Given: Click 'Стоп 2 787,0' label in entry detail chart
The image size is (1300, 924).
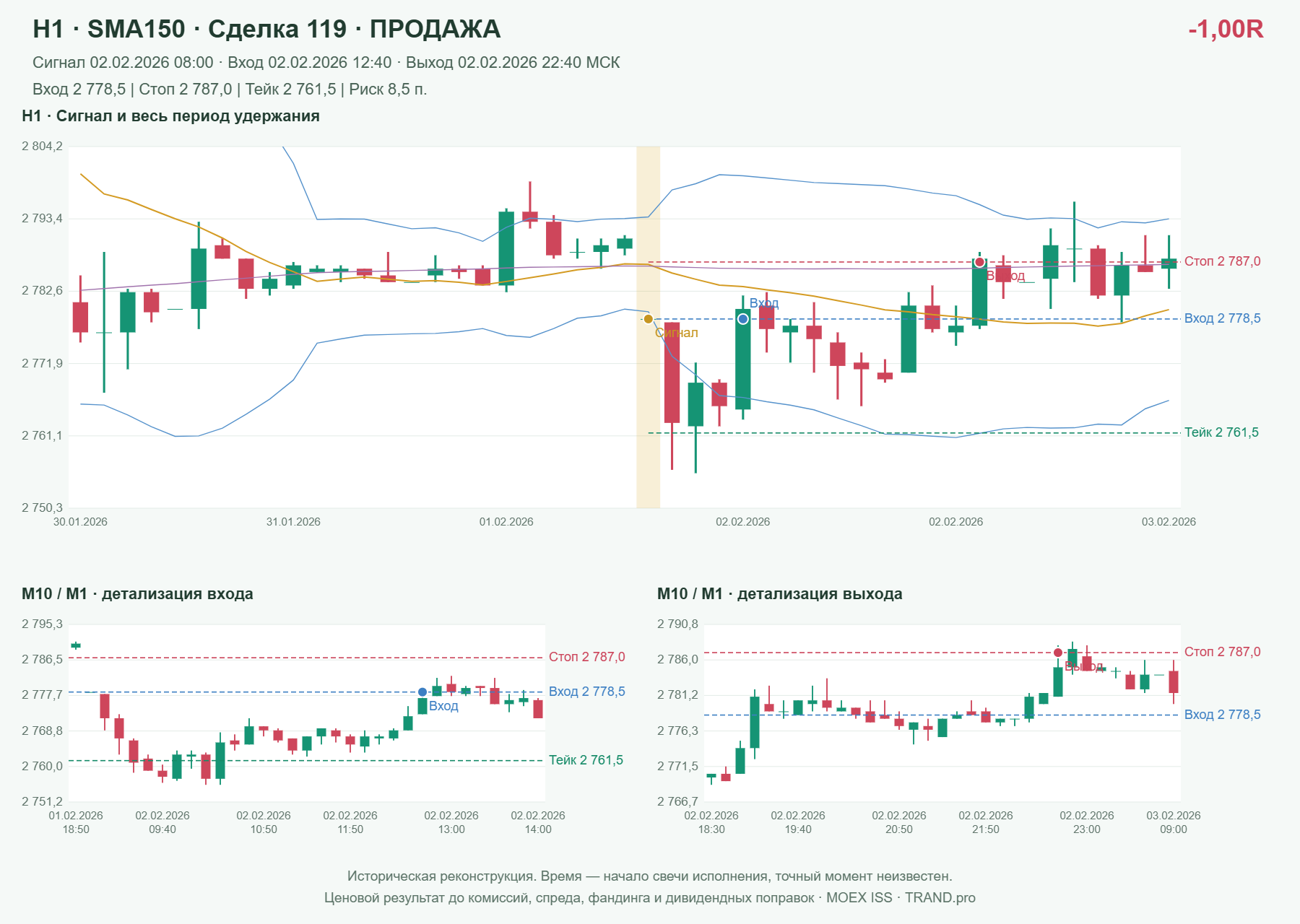Looking at the screenshot, I should pos(586,657).
